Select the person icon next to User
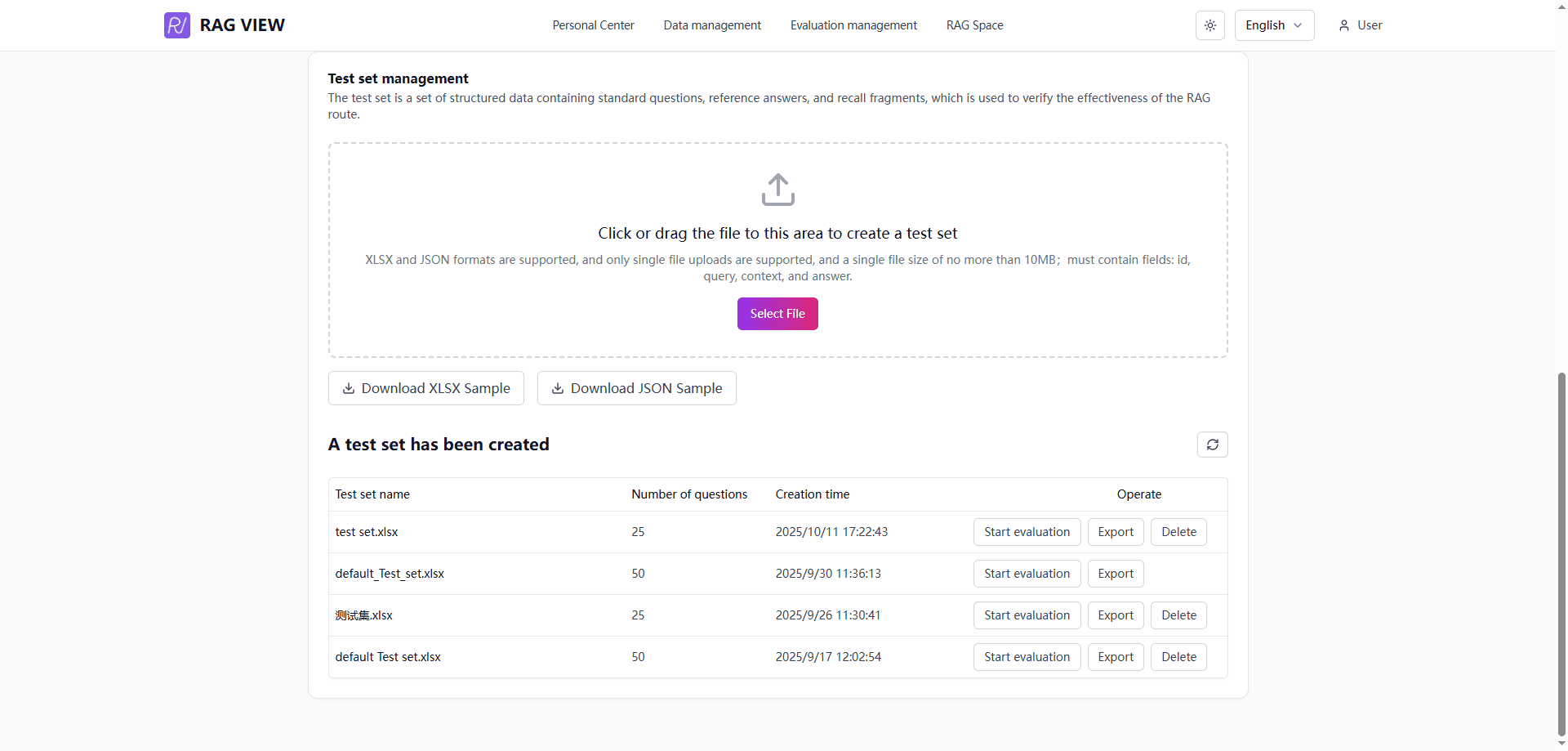This screenshot has width=1568, height=751. click(x=1343, y=25)
